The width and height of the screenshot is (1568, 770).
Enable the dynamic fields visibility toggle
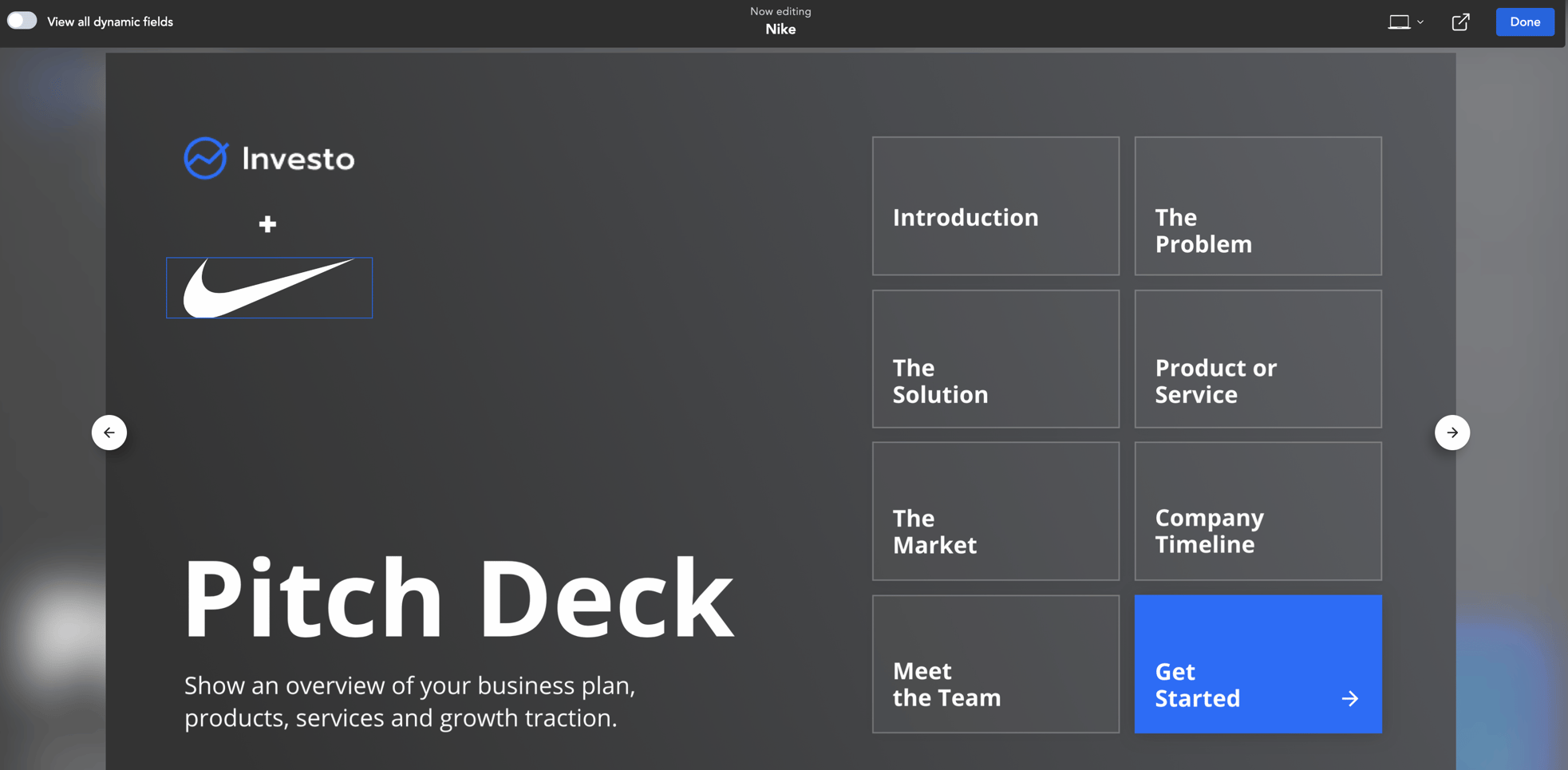[22, 20]
